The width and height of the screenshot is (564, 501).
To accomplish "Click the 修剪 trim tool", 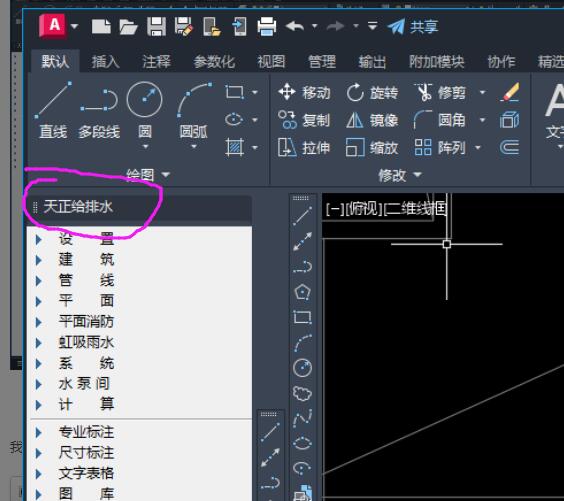I will 440,92.
